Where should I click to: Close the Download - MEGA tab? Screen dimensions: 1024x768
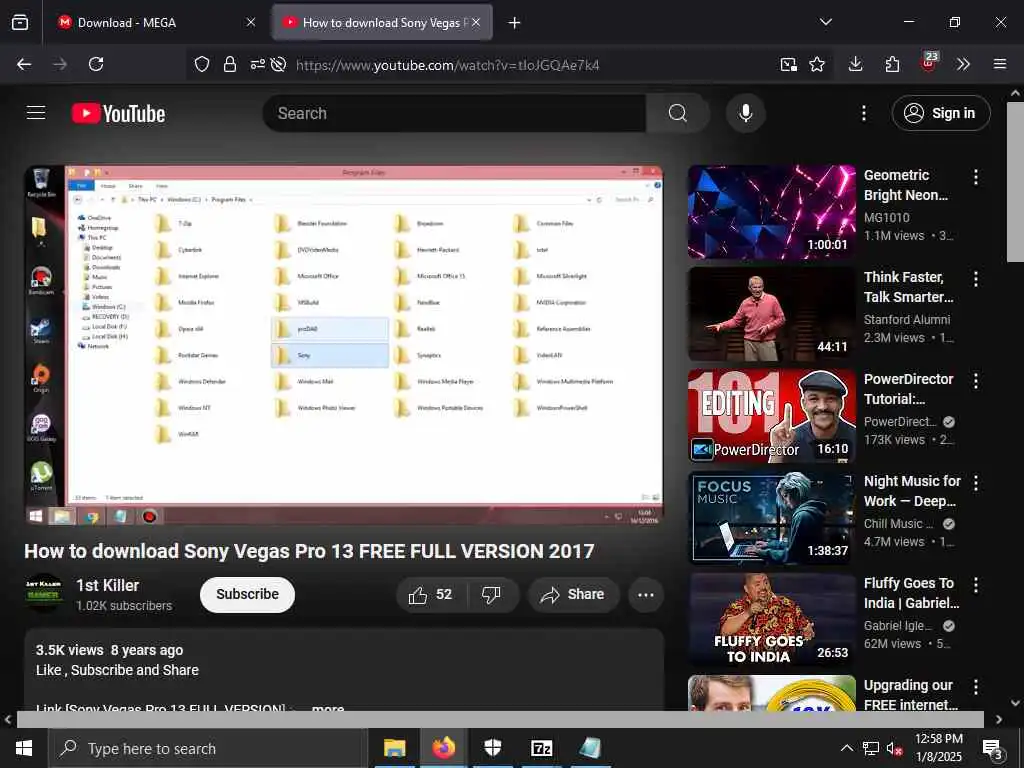click(251, 22)
